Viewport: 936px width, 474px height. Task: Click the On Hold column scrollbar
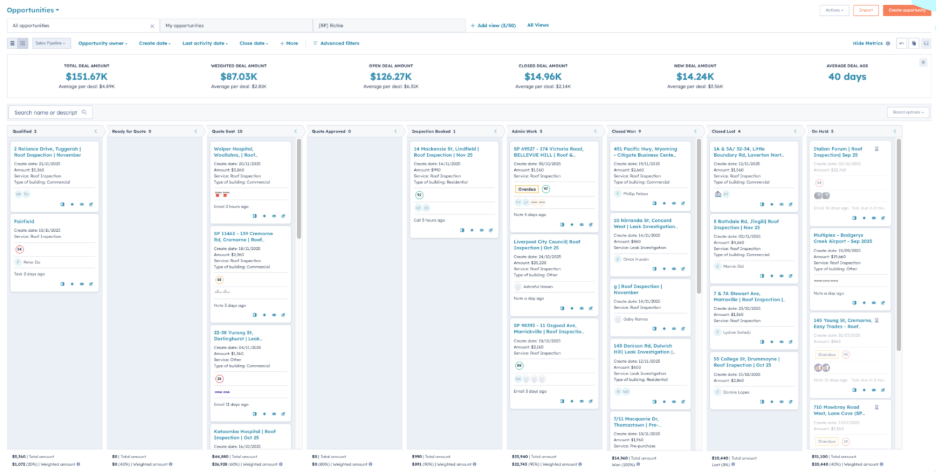pyautogui.click(x=899, y=245)
